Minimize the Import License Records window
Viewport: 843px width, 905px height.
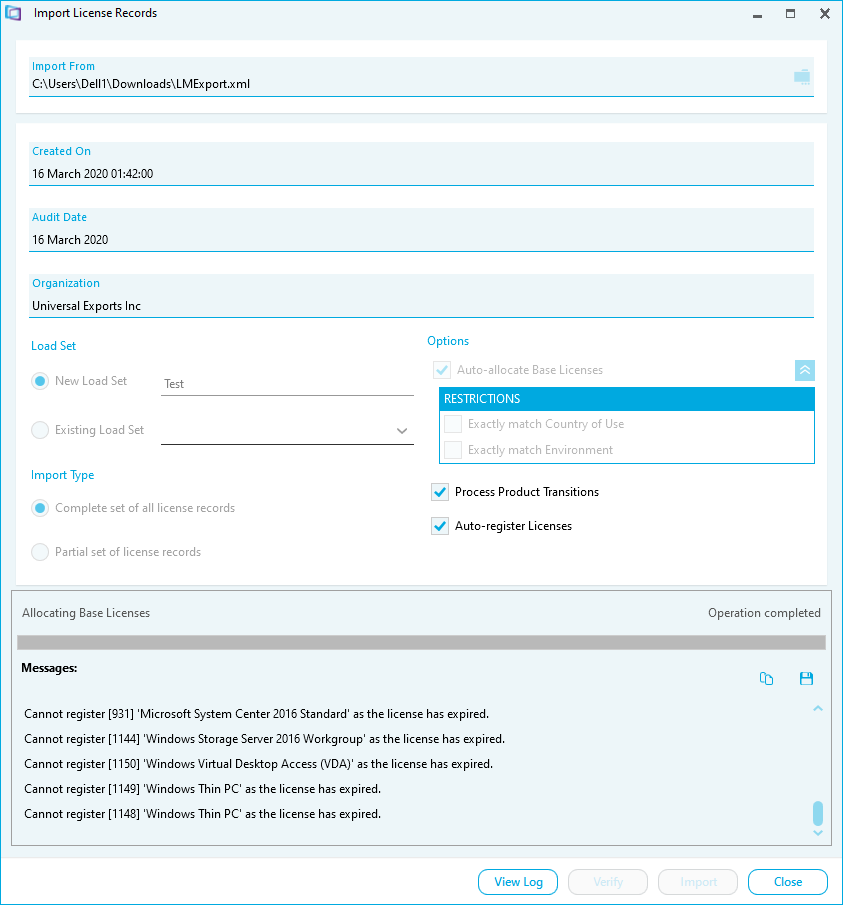point(757,13)
